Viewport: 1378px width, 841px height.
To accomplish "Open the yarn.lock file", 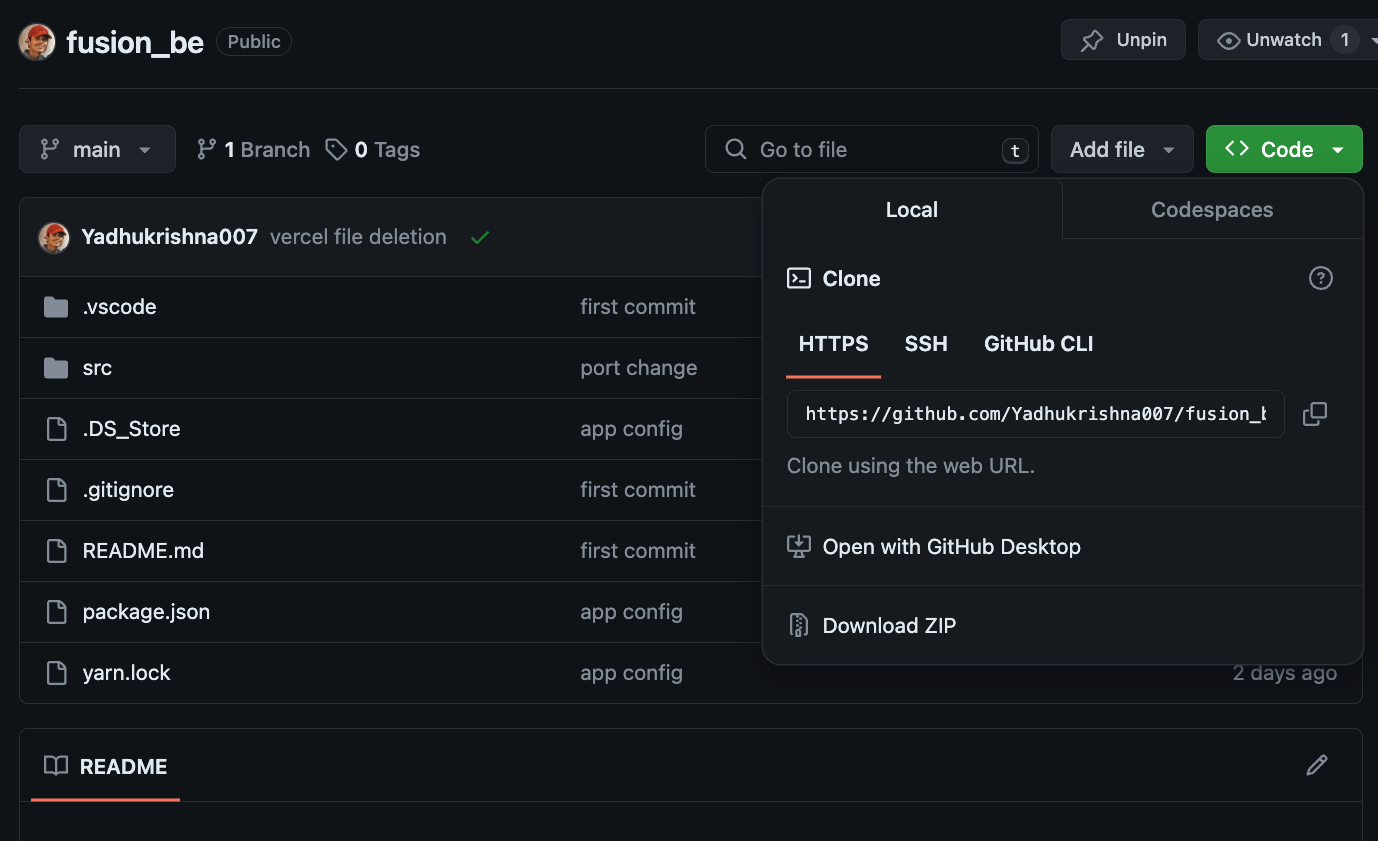I will point(126,673).
